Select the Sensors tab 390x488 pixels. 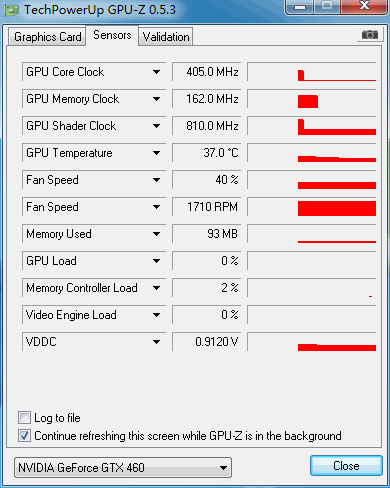coord(112,35)
